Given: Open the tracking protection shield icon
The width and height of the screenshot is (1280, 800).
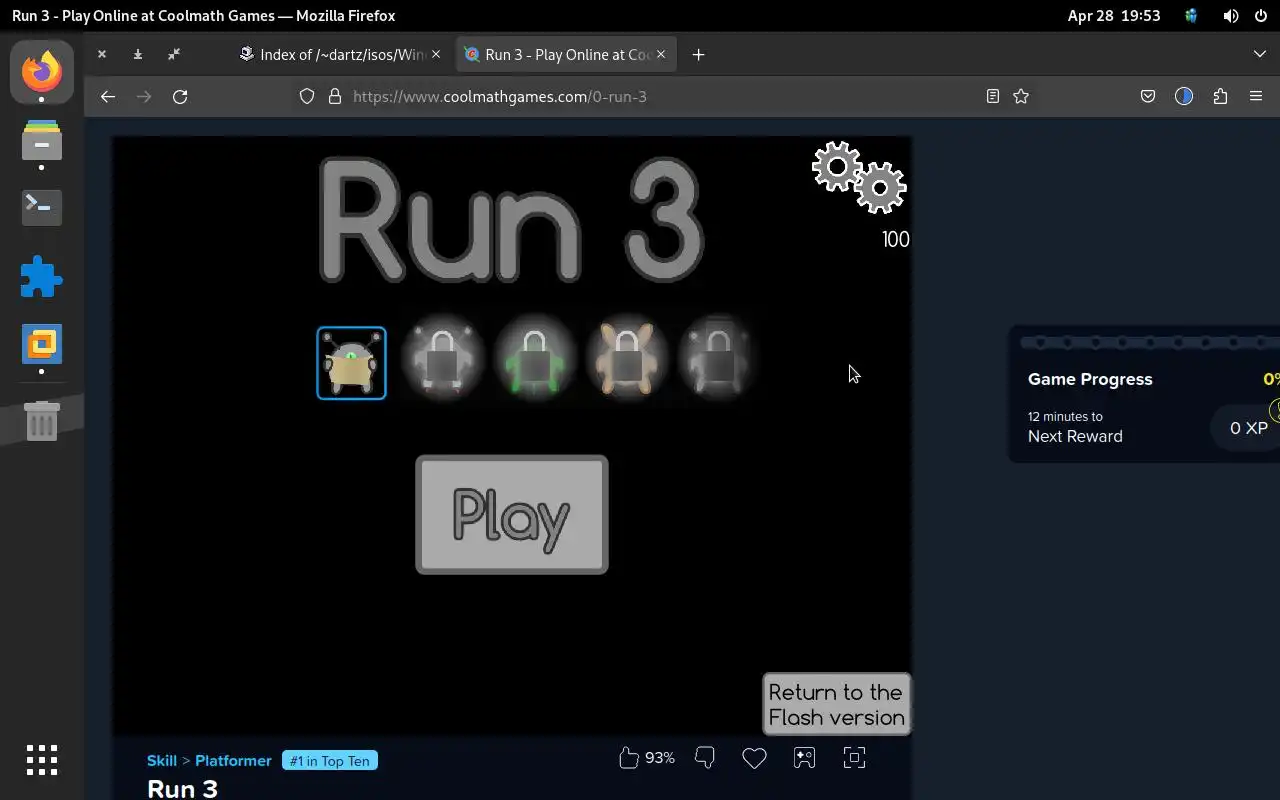Looking at the screenshot, I should (307, 97).
